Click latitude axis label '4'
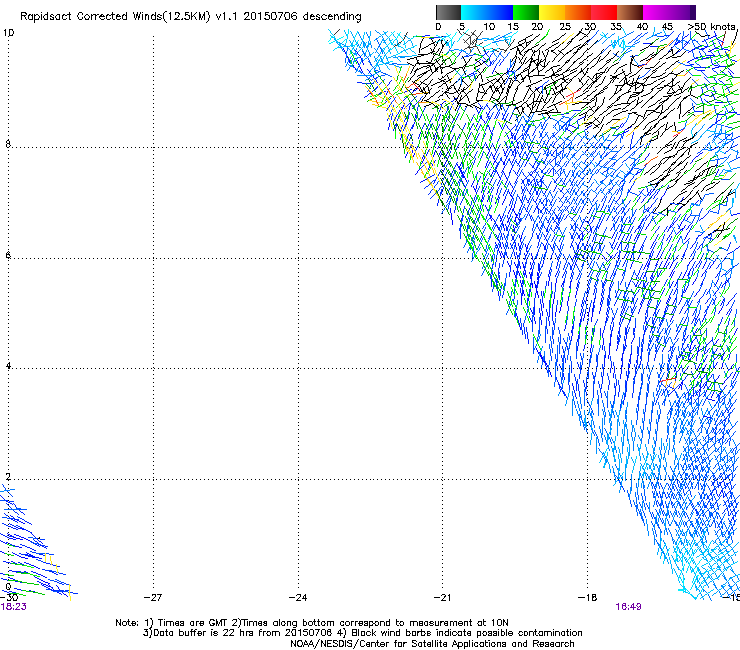Viewport: 740px width, 650px height. click(8, 366)
